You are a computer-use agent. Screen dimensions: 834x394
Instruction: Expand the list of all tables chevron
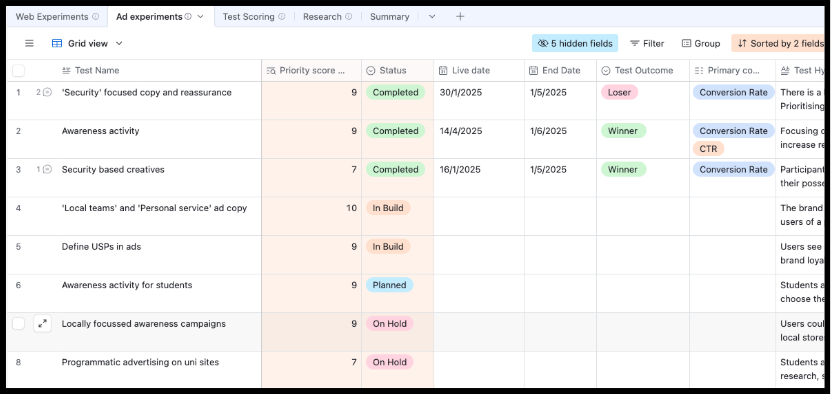432,16
